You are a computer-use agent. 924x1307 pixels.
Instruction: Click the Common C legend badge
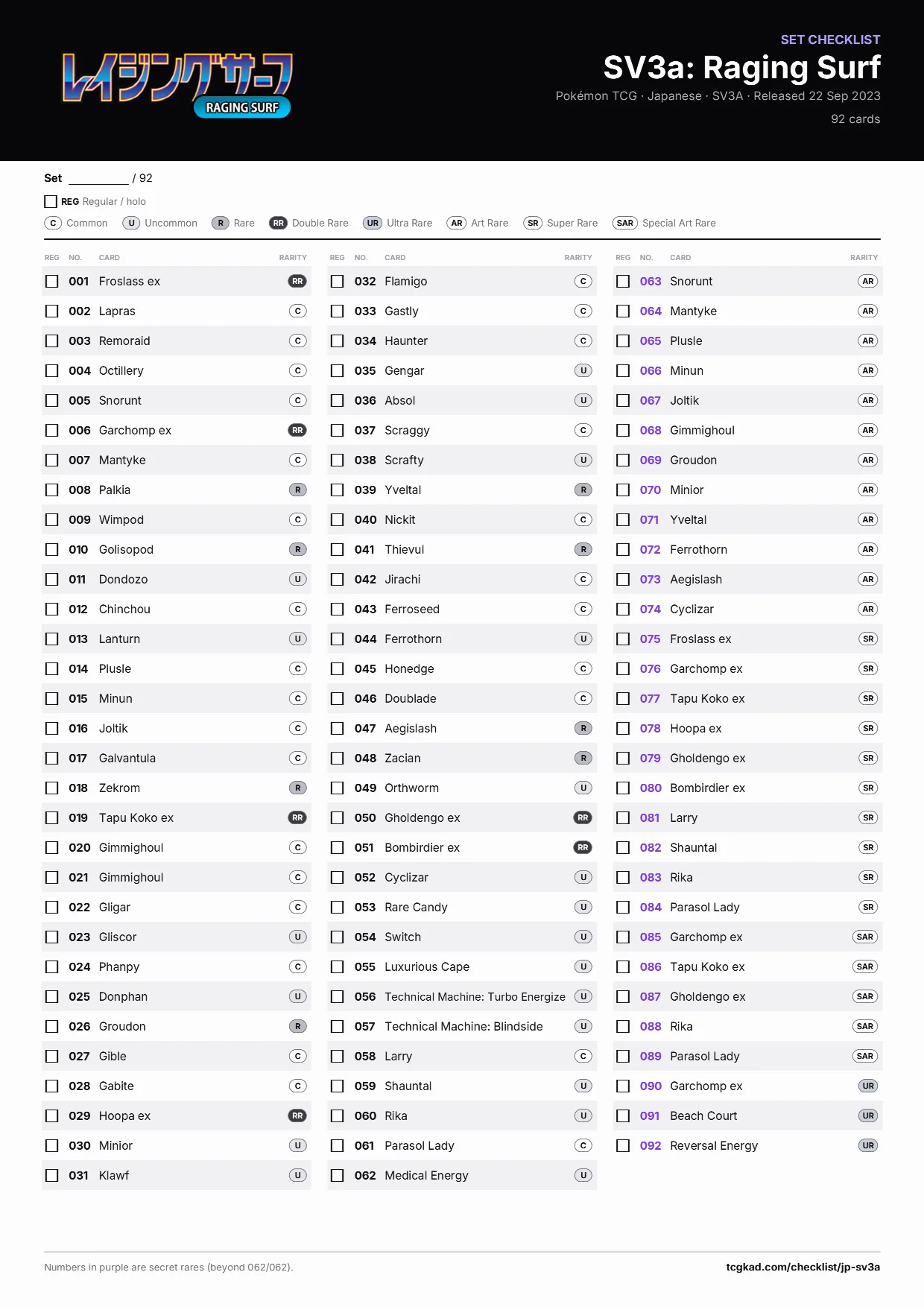pyautogui.click(x=53, y=223)
